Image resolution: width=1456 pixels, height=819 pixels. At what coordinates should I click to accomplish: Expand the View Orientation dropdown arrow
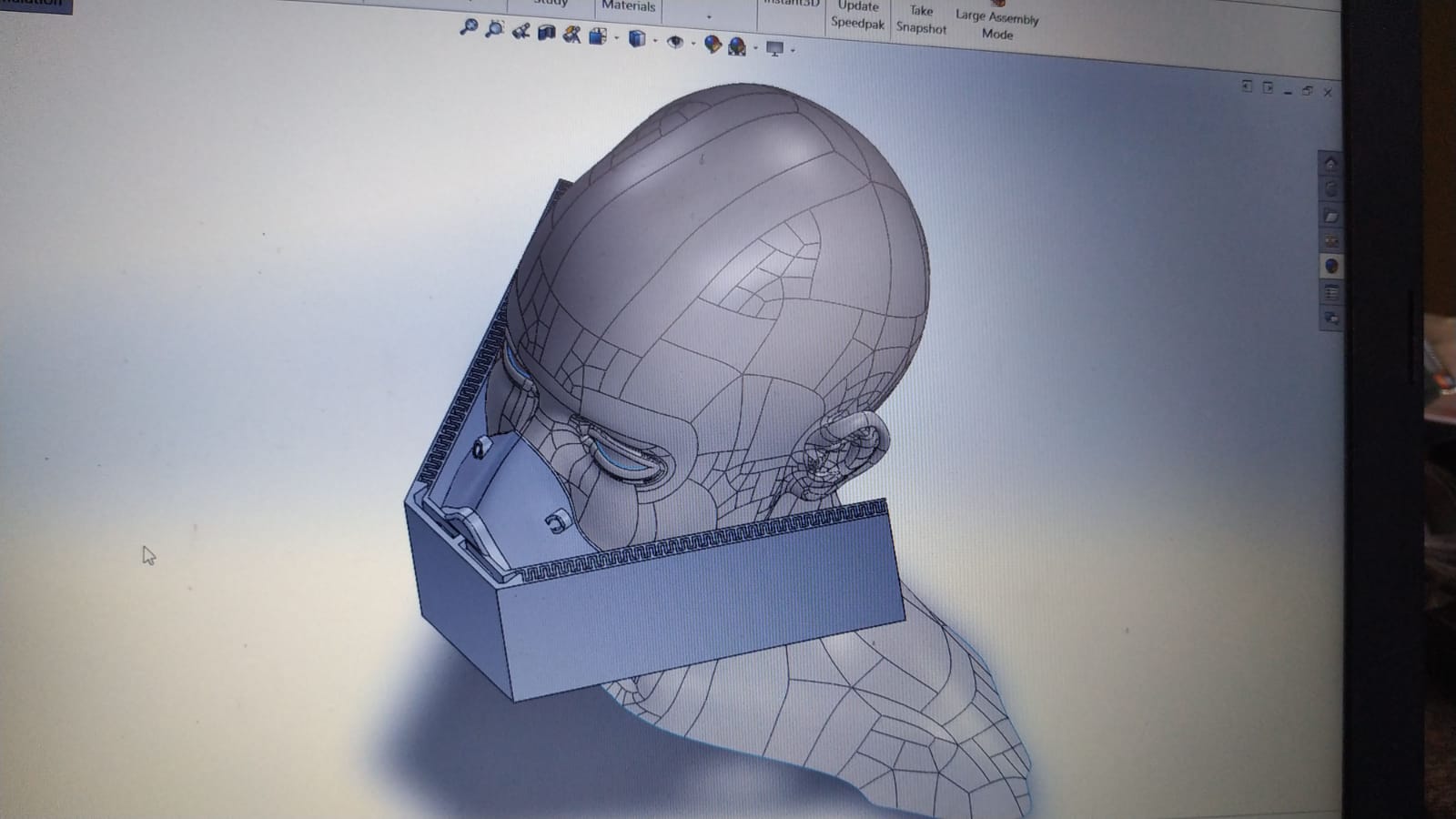coord(616,38)
